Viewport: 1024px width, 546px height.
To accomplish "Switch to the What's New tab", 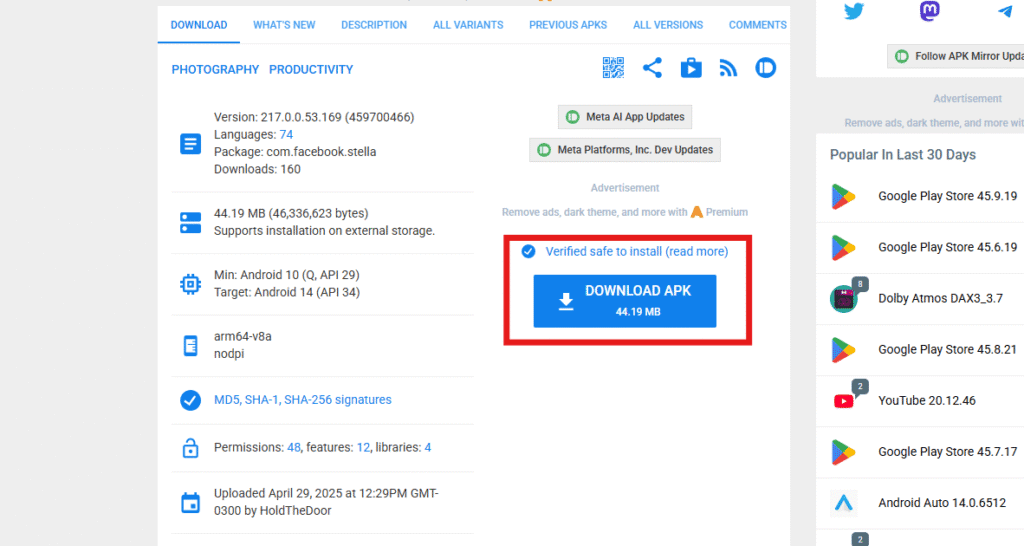I will click(284, 25).
